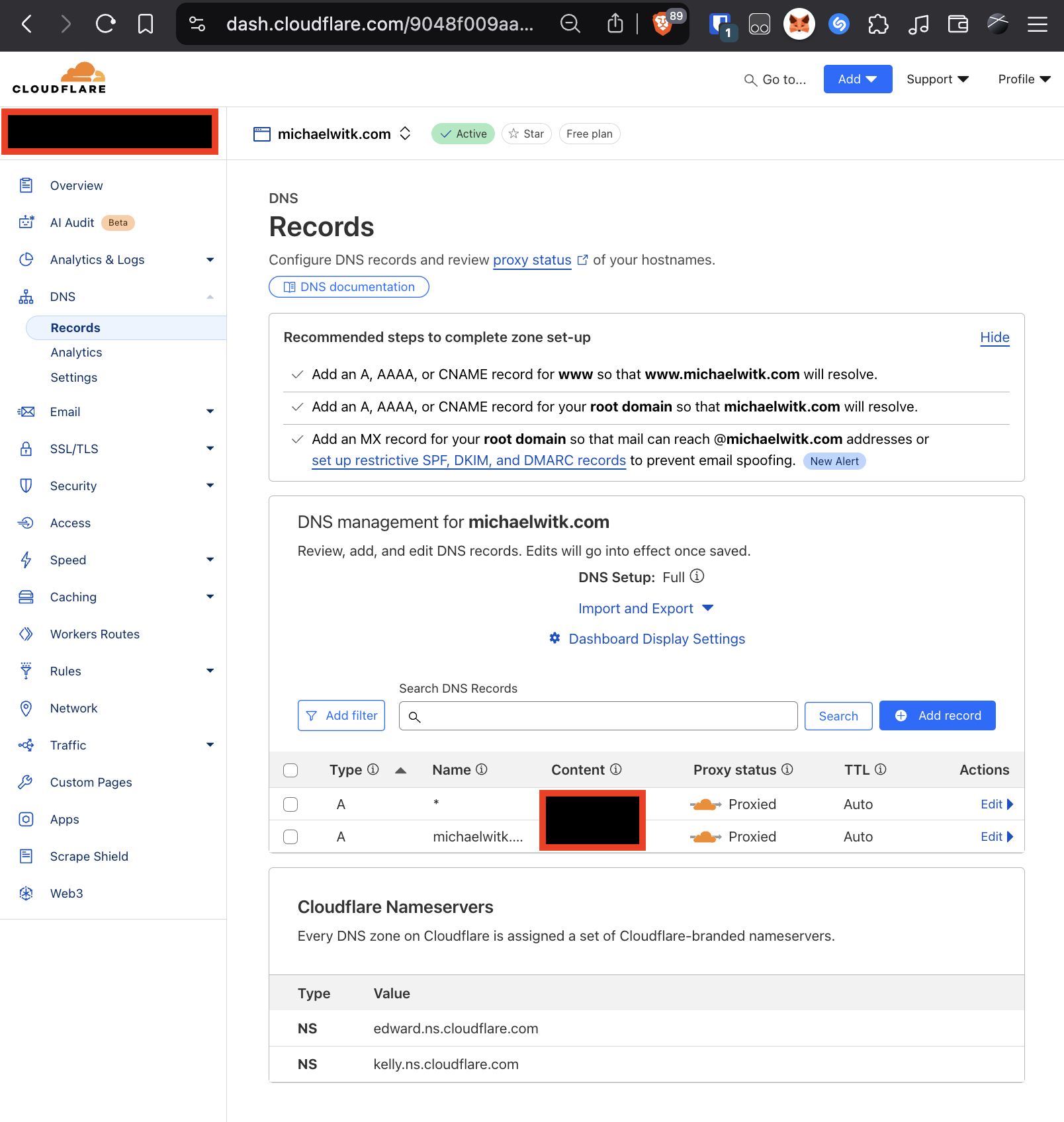Screen dimensions: 1064x1122
Task: Click the info icon beside DNS Setup Full
Action: (697, 576)
